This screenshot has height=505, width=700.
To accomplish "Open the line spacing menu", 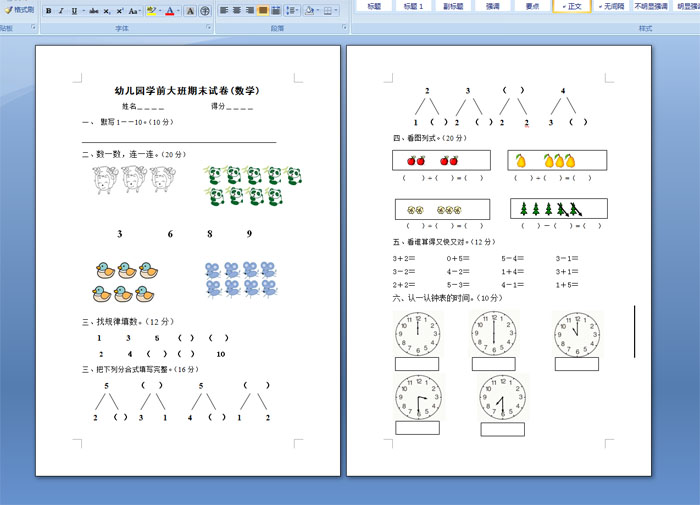I will 292,10.
